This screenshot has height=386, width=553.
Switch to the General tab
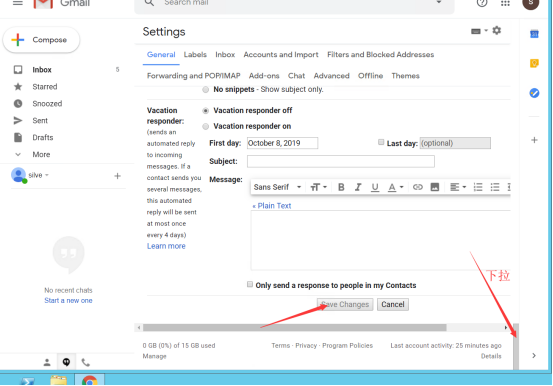(x=161, y=54)
